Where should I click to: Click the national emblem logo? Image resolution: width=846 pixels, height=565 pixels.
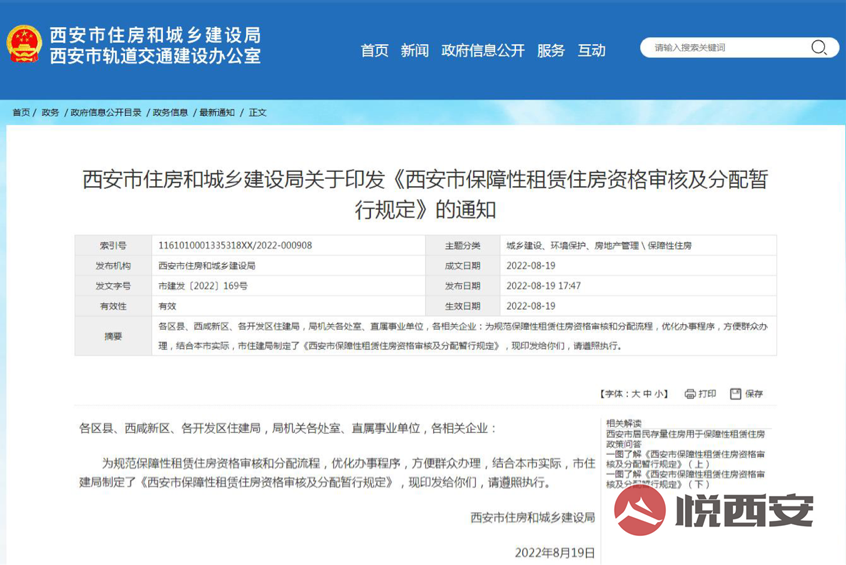point(24,45)
